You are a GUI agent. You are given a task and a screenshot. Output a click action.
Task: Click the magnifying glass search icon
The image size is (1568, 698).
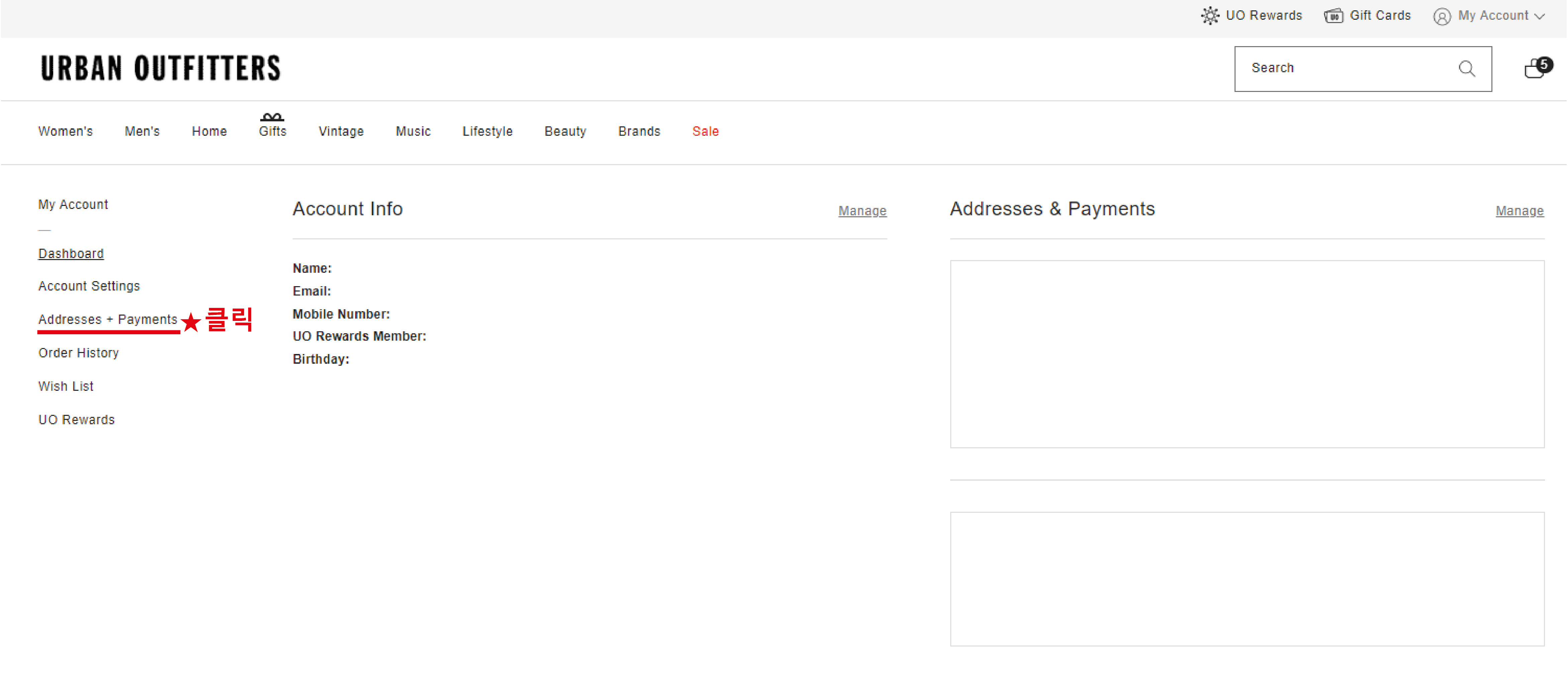click(x=1466, y=68)
